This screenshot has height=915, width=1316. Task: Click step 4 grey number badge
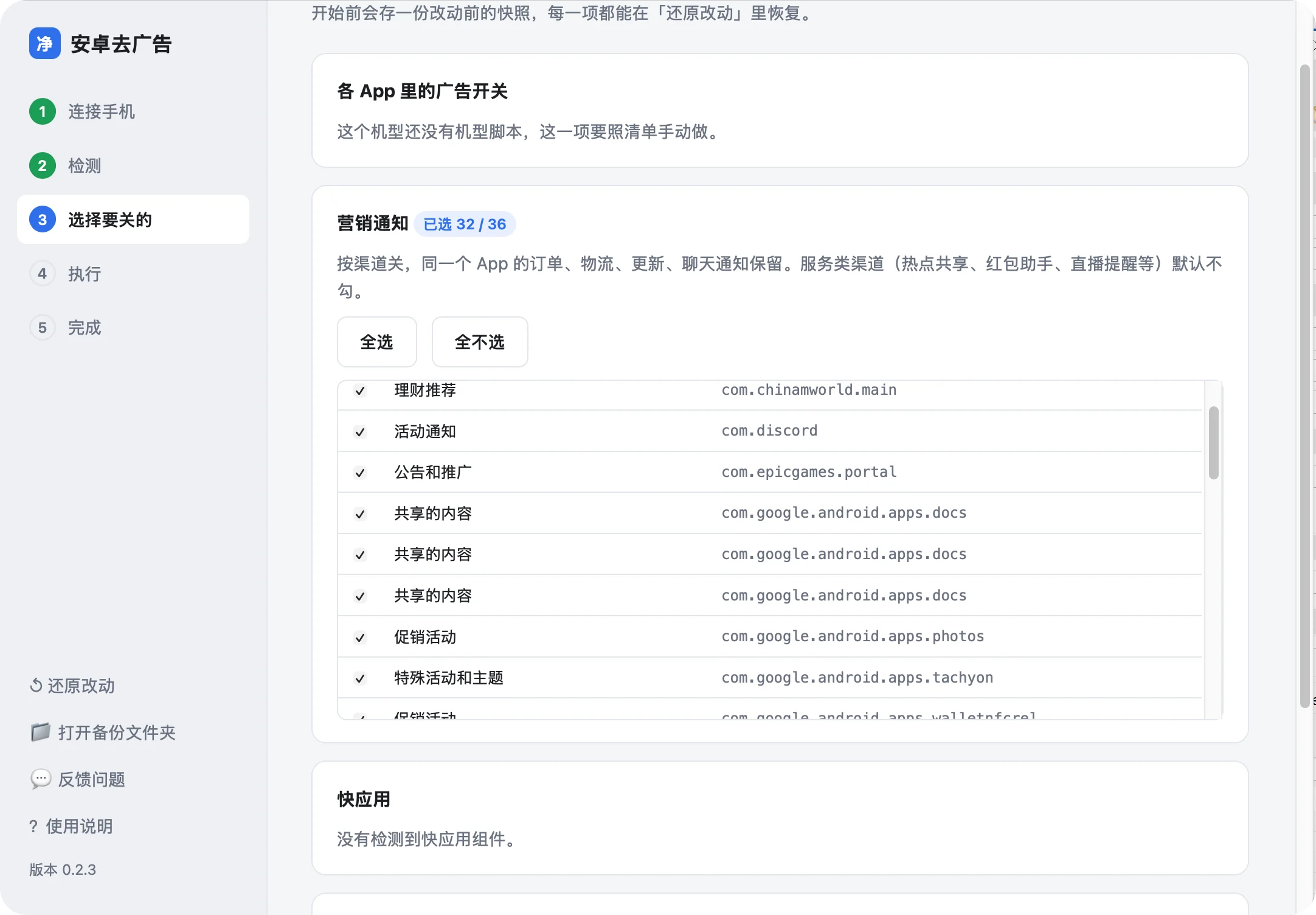point(43,274)
